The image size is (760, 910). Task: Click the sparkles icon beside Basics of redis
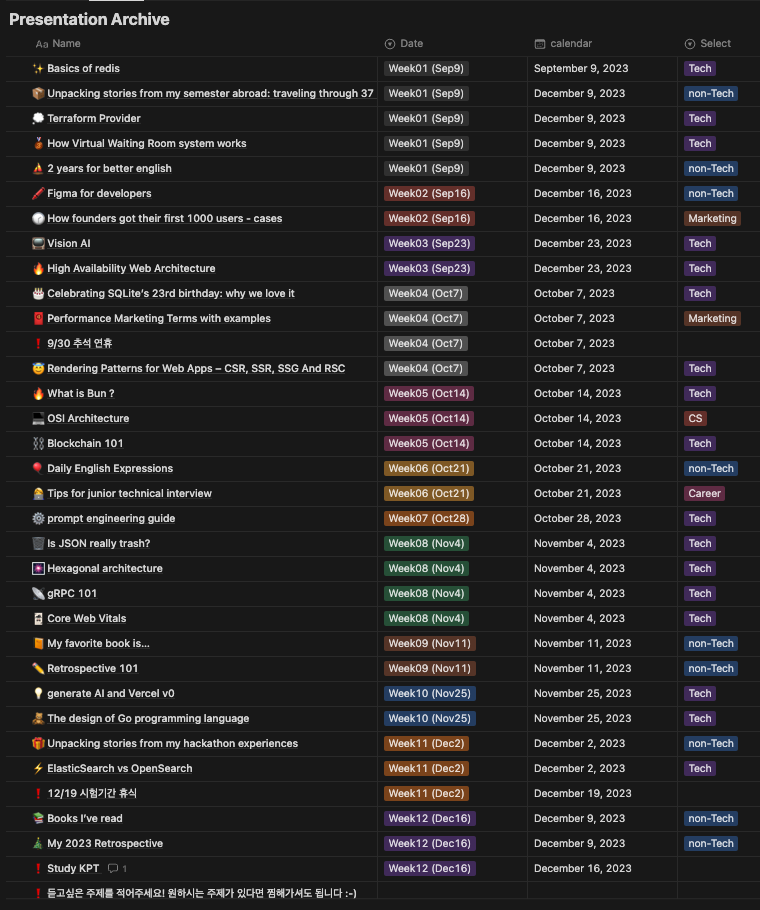click(x=38, y=68)
